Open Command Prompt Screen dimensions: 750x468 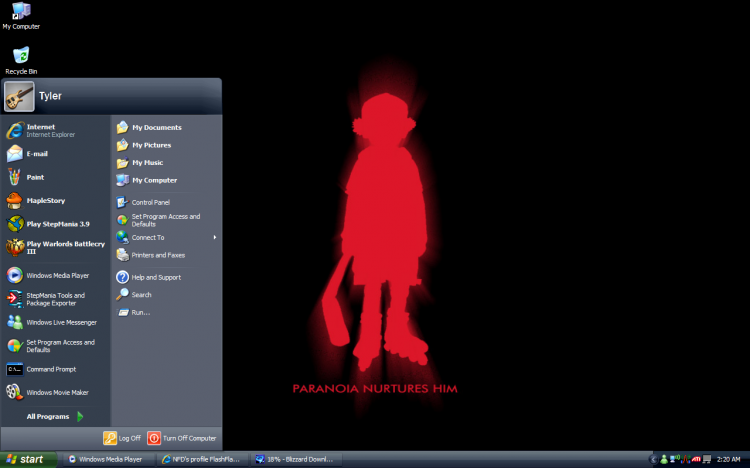coord(50,369)
